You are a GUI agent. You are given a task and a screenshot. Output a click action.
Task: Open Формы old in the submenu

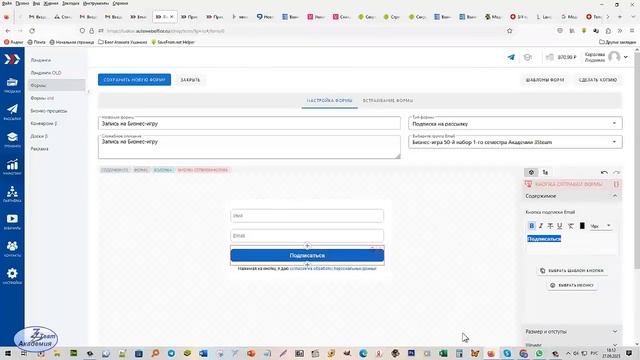pos(42,98)
